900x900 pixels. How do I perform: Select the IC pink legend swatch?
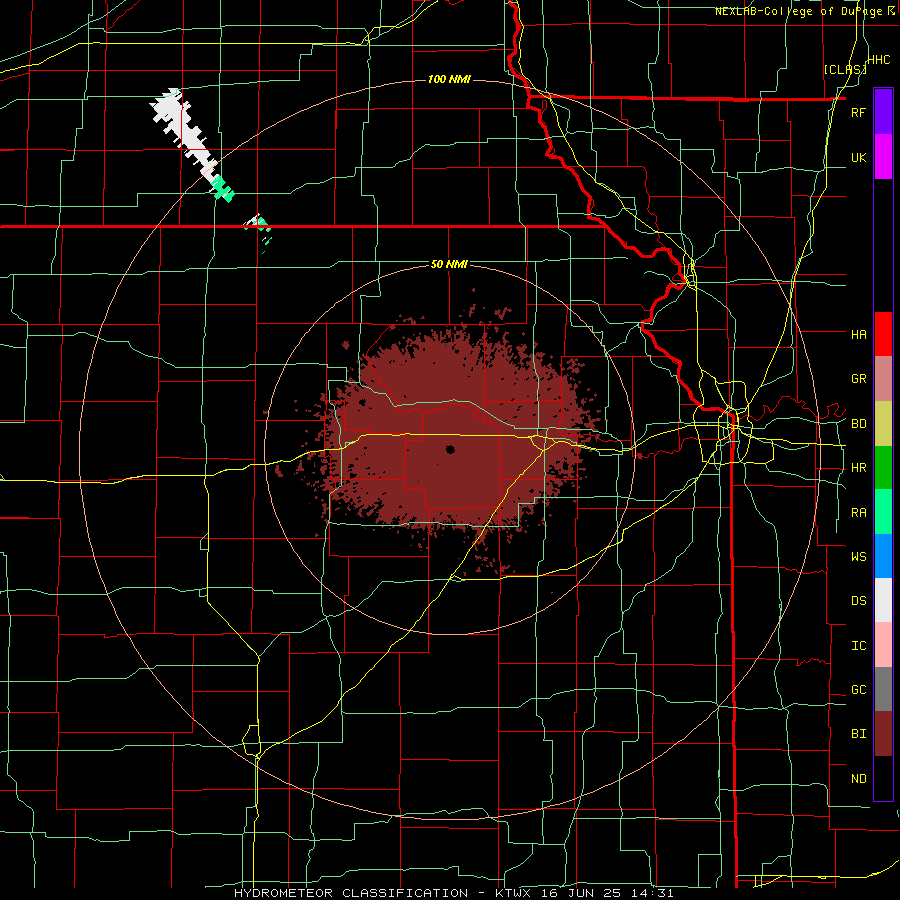(883, 645)
